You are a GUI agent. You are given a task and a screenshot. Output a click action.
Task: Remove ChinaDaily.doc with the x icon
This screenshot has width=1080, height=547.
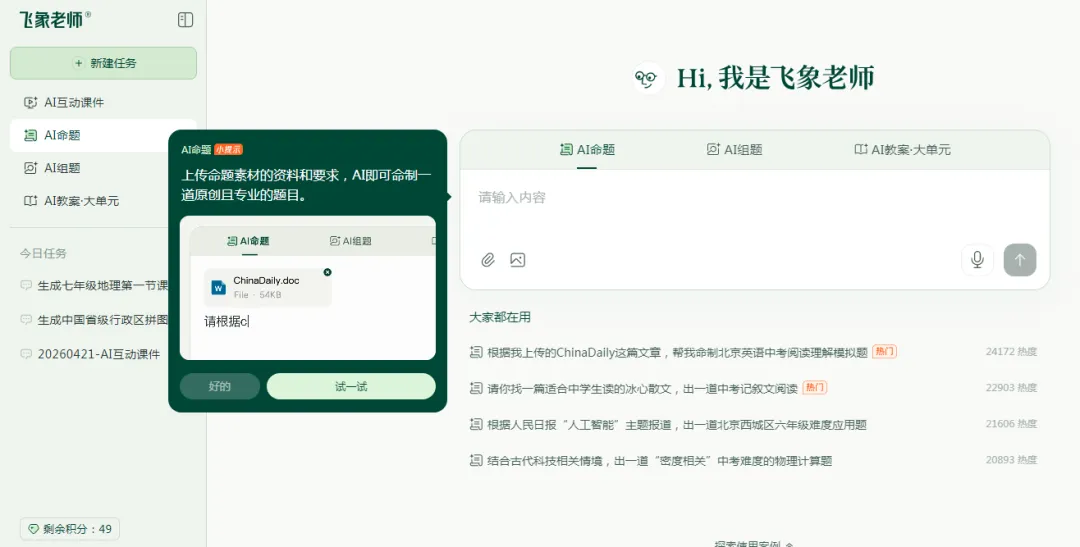click(x=327, y=272)
